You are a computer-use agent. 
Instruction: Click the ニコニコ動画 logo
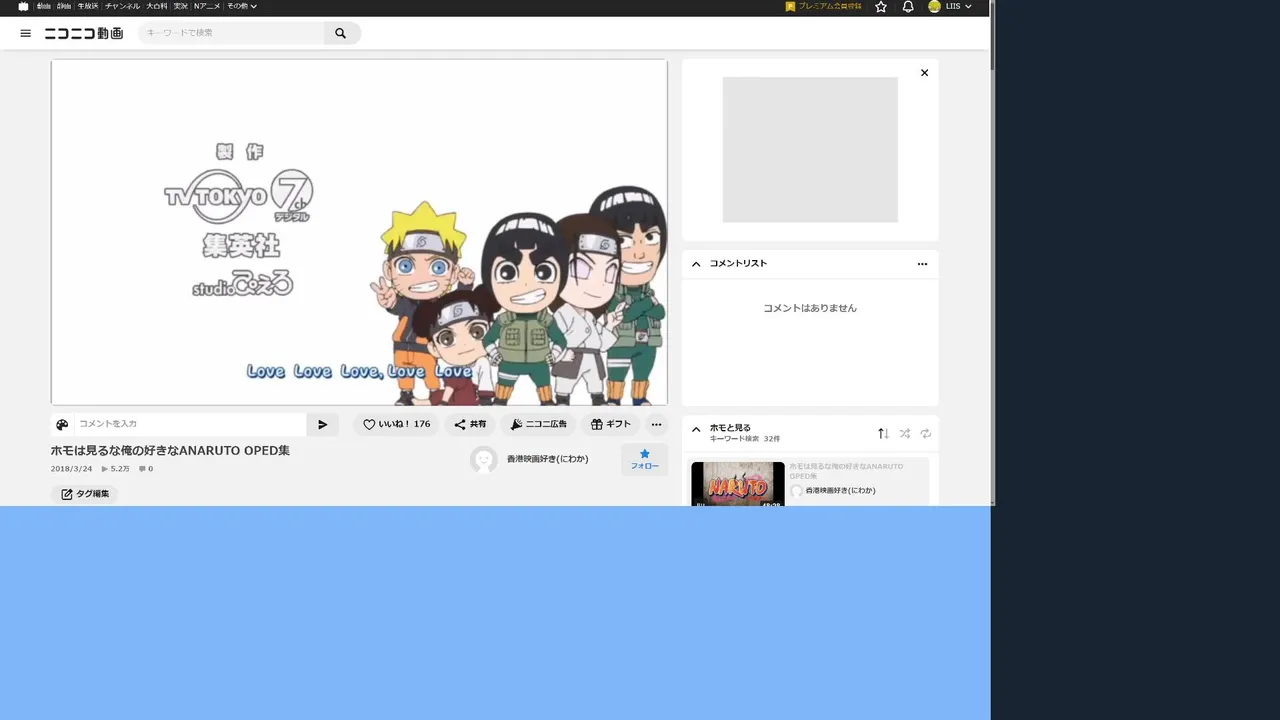coord(84,33)
